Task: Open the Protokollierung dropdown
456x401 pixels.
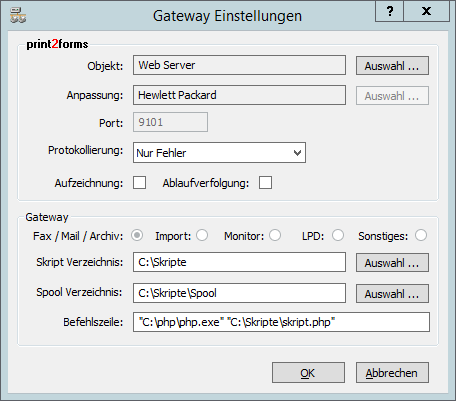Action: 219,153
